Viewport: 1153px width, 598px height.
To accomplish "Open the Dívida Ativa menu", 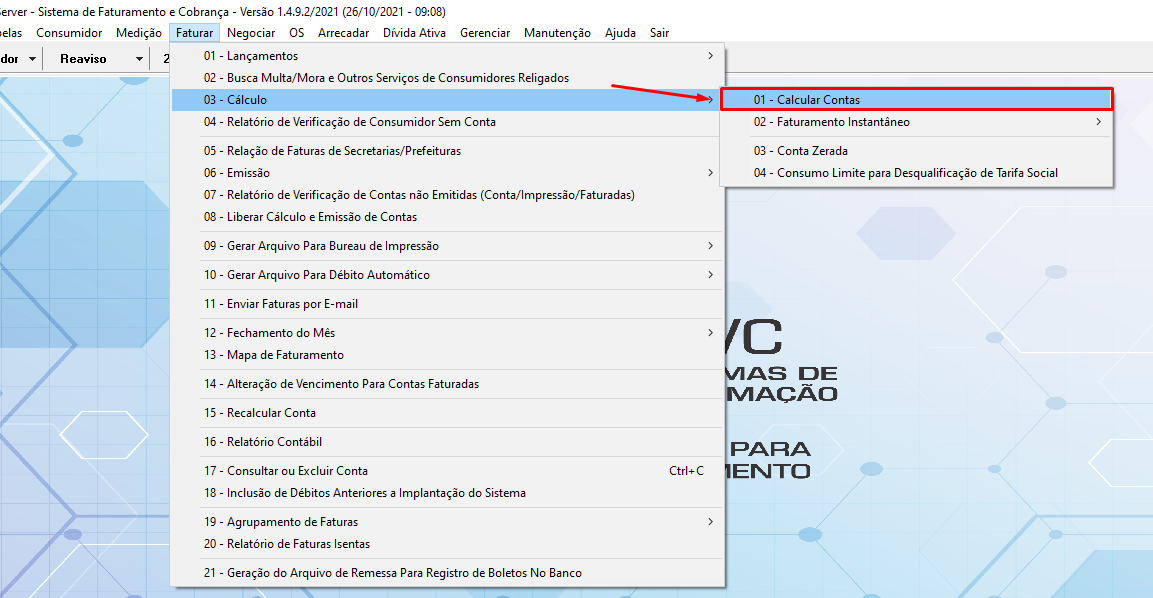I will click(414, 33).
